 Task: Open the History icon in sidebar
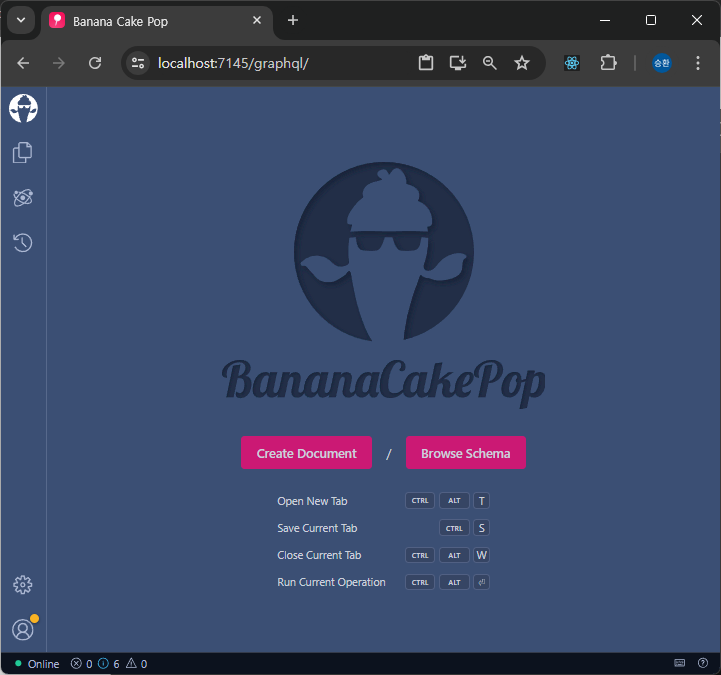coord(23,242)
